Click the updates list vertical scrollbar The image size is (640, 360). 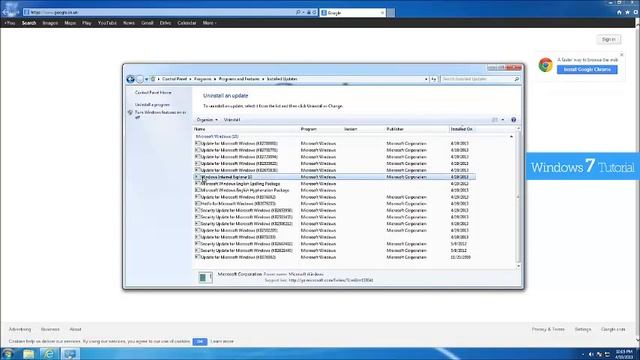518,196
